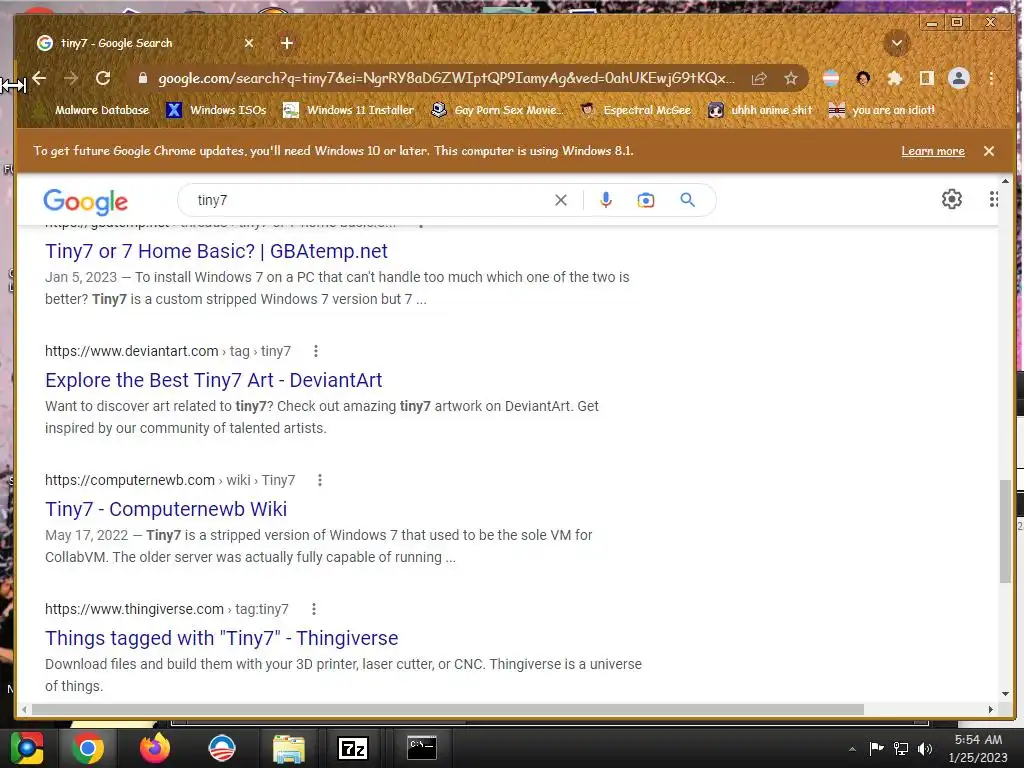The width and height of the screenshot is (1024, 768).
Task: Open the 'you are an idiot!' bookmark
Action: tap(882, 110)
